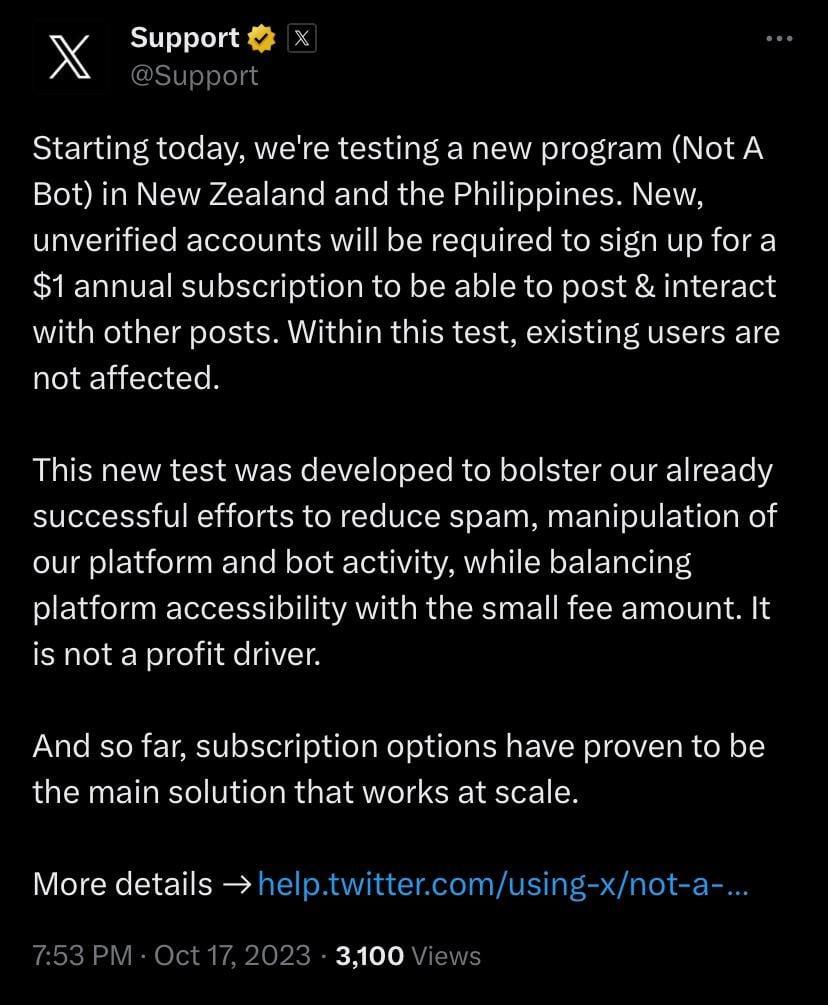This screenshot has height=1005, width=828.
Task: Click the Oct 17, 2023 date
Action: tap(233, 956)
